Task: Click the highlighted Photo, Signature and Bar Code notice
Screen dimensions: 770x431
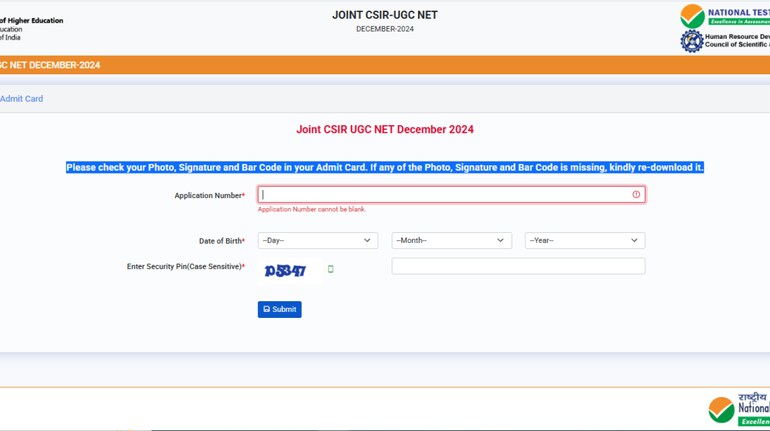Action: point(384,168)
